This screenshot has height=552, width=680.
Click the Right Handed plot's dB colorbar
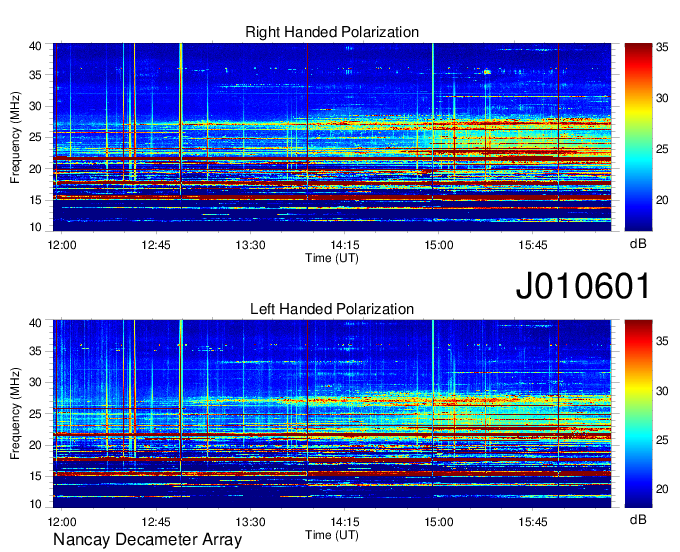[x=638, y=137]
